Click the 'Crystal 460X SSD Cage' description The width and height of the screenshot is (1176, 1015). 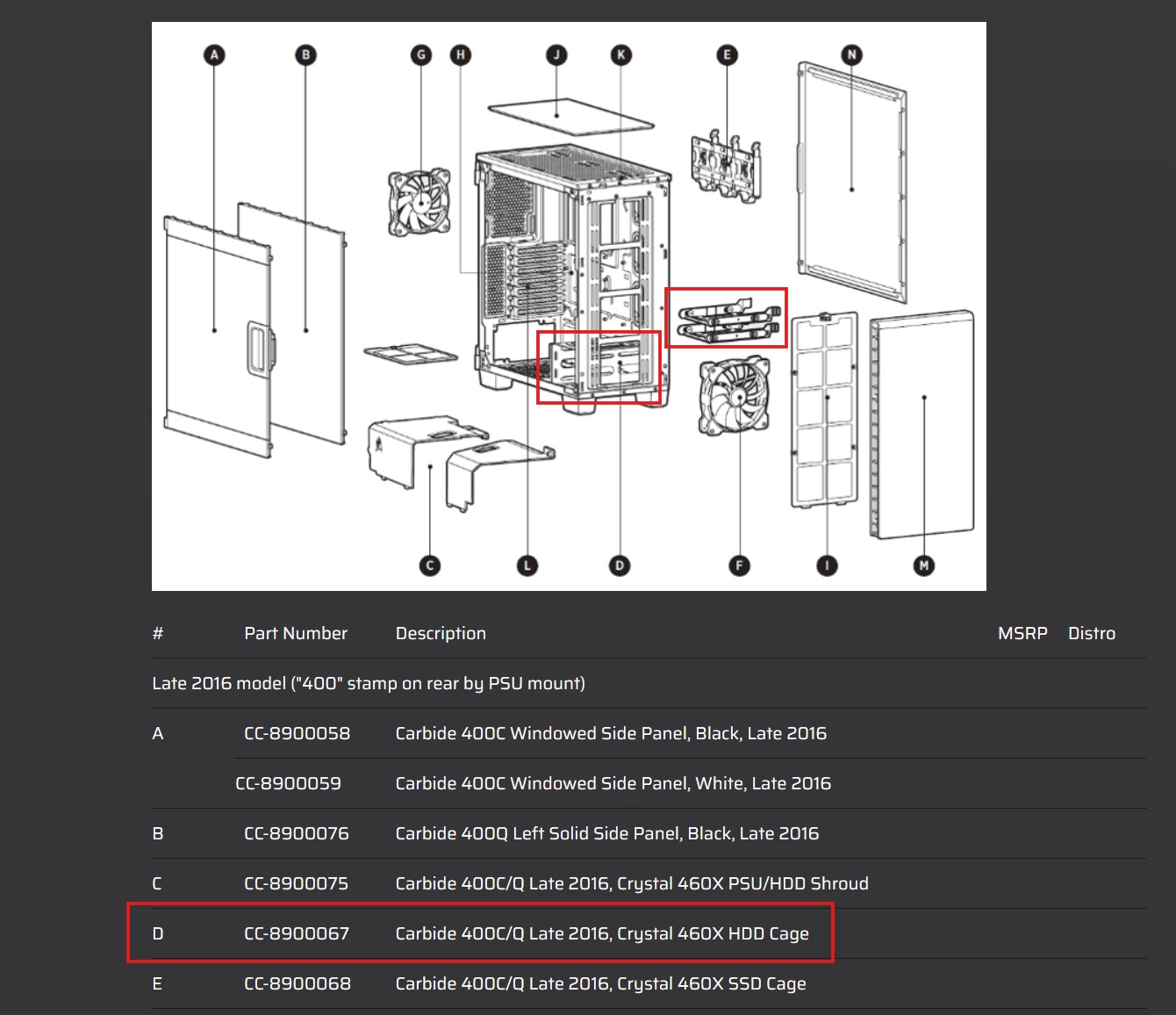[601, 983]
